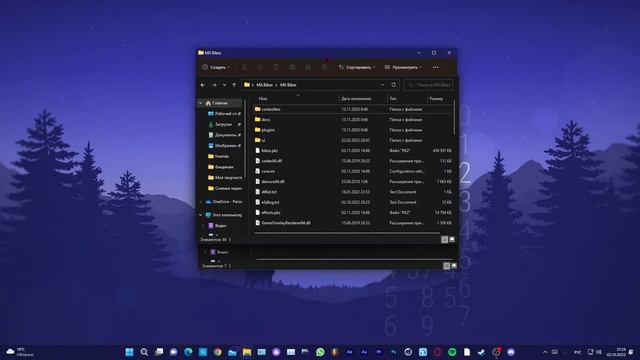This screenshot has width=640, height=360.
Task: Select Главная in the navigation pane
Action: 220,103
